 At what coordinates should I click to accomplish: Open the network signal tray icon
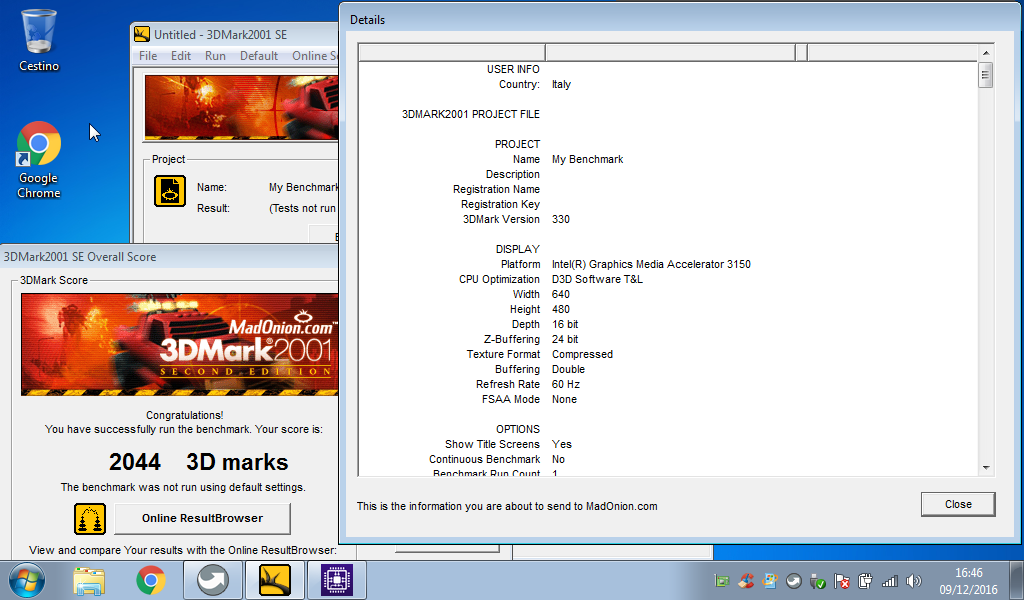tap(889, 580)
